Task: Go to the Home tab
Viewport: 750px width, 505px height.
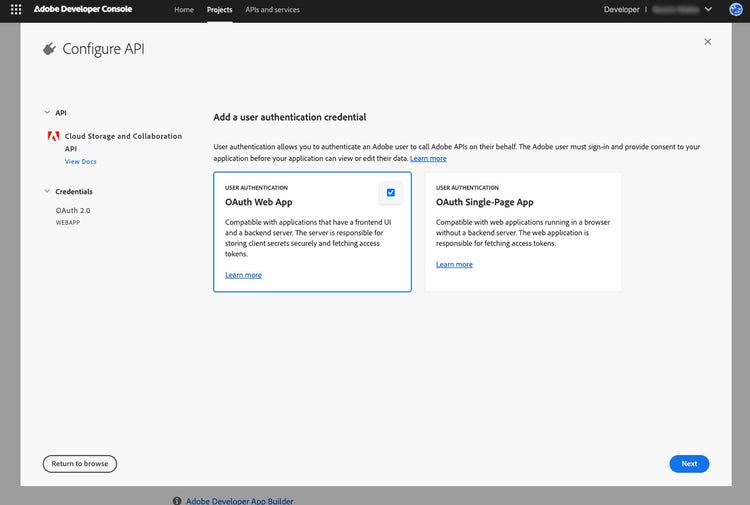Action: [184, 10]
